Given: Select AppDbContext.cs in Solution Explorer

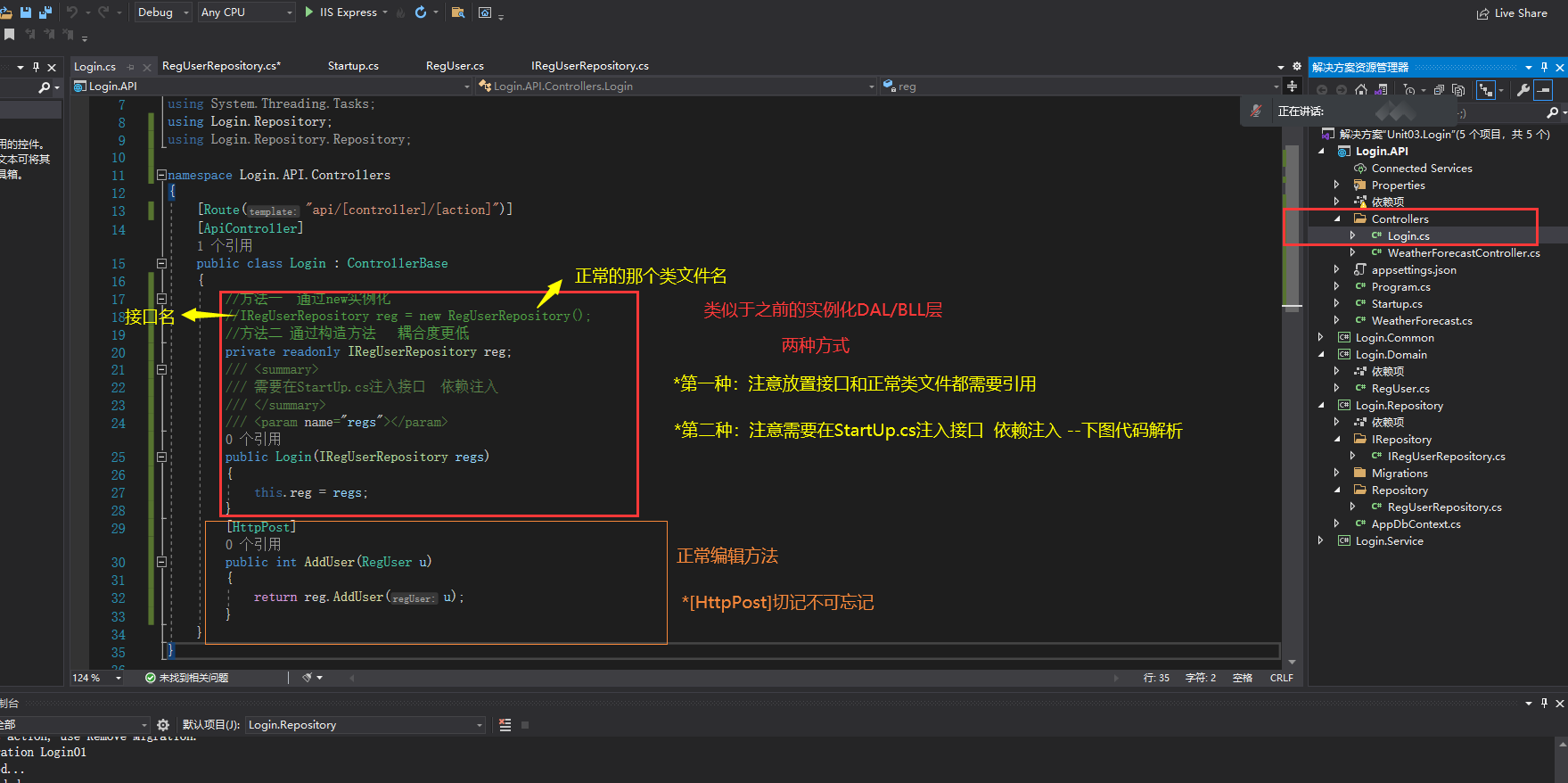Looking at the screenshot, I should (1416, 524).
